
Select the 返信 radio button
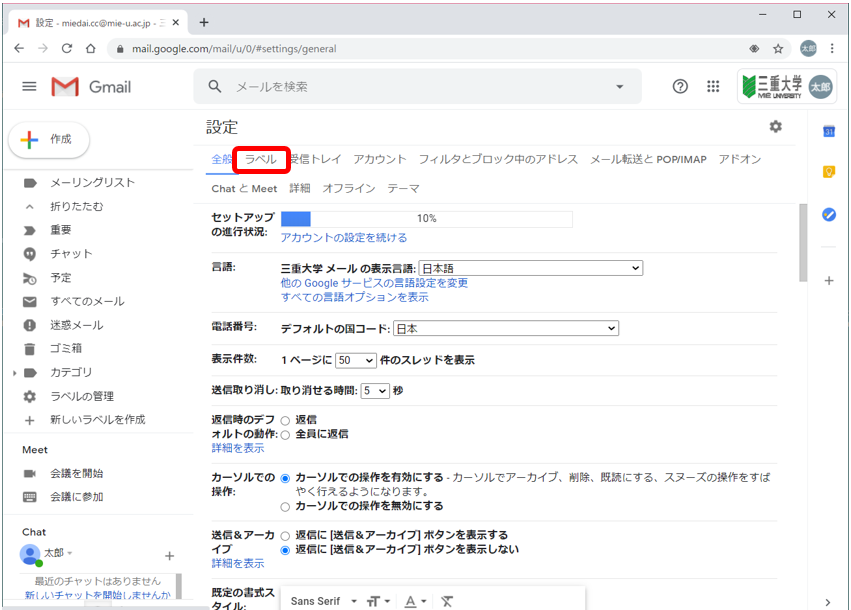[285, 420]
